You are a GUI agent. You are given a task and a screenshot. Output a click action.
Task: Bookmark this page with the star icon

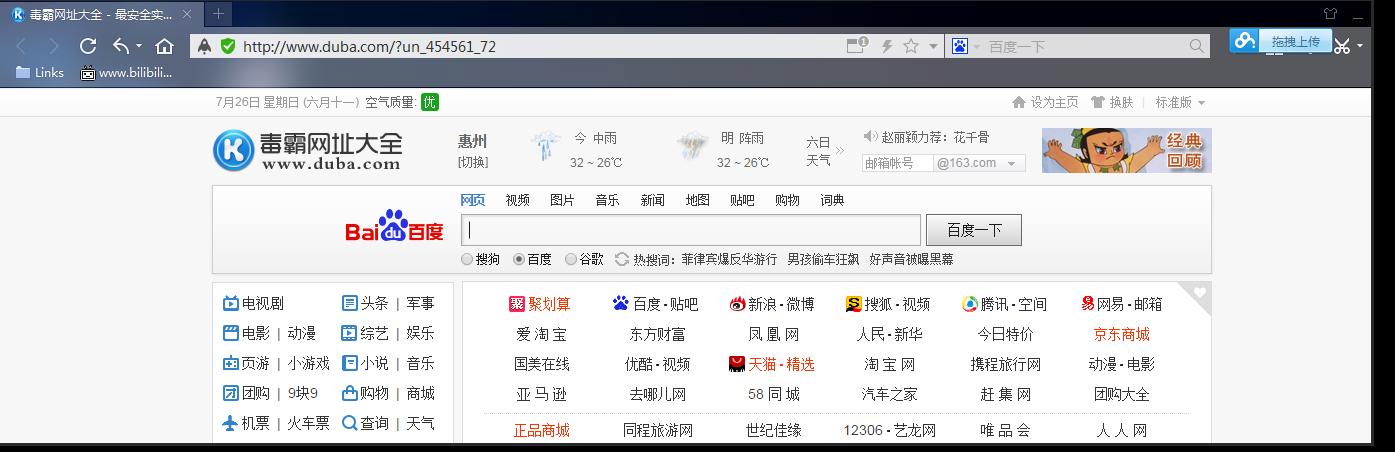pos(911,46)
